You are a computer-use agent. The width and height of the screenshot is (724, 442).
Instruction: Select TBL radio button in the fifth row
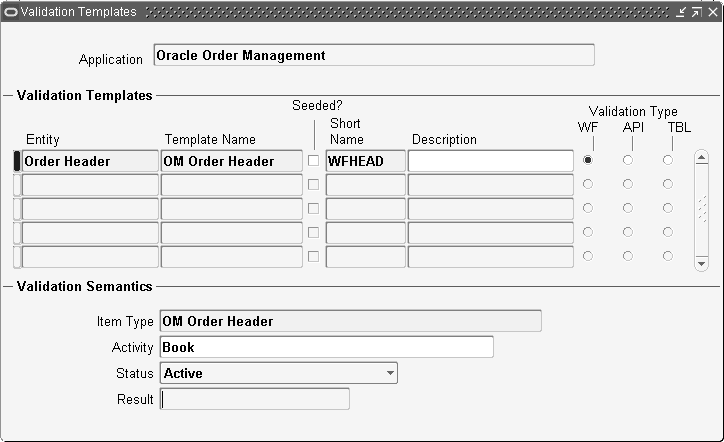(x=668, y=256)
